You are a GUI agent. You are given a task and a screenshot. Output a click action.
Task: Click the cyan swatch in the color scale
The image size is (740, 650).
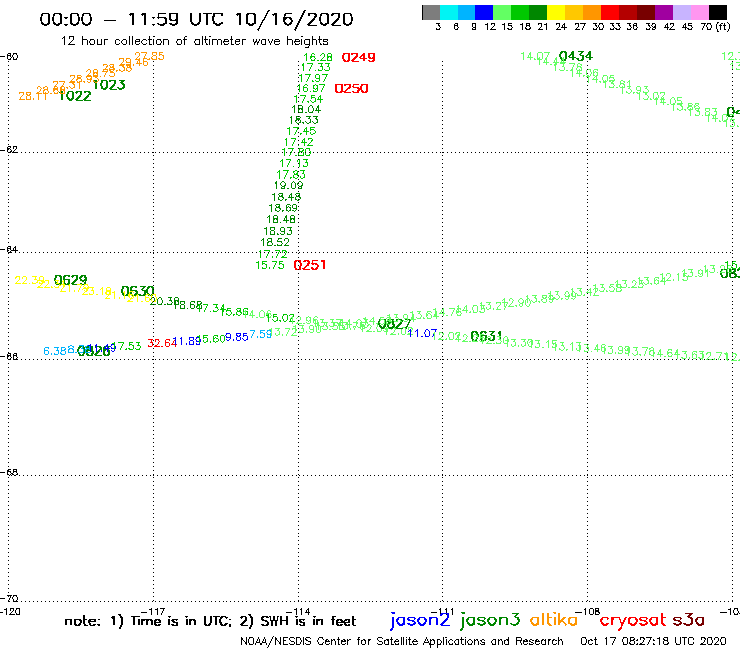click(x=449, y=12)
